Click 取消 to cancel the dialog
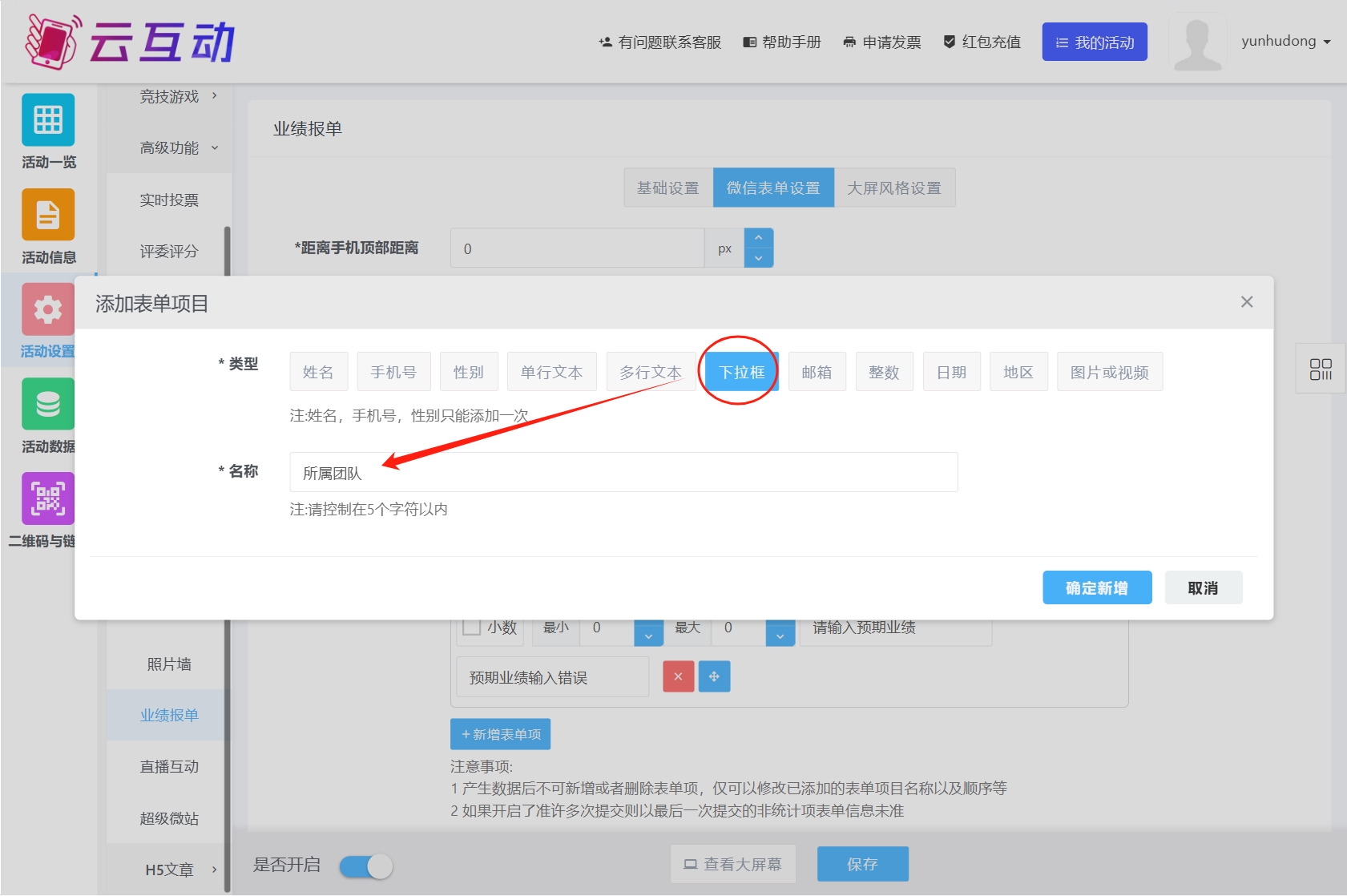The image size is (1347, 896). click(1203, 587)
